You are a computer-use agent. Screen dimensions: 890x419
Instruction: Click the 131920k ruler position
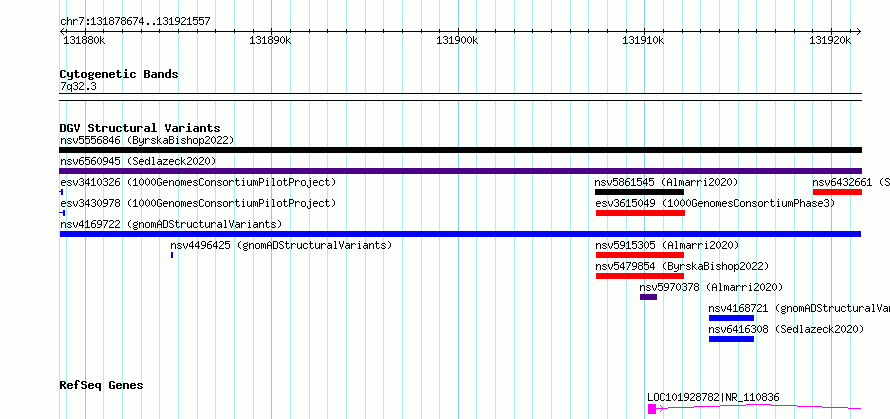[x=830, y=40]
